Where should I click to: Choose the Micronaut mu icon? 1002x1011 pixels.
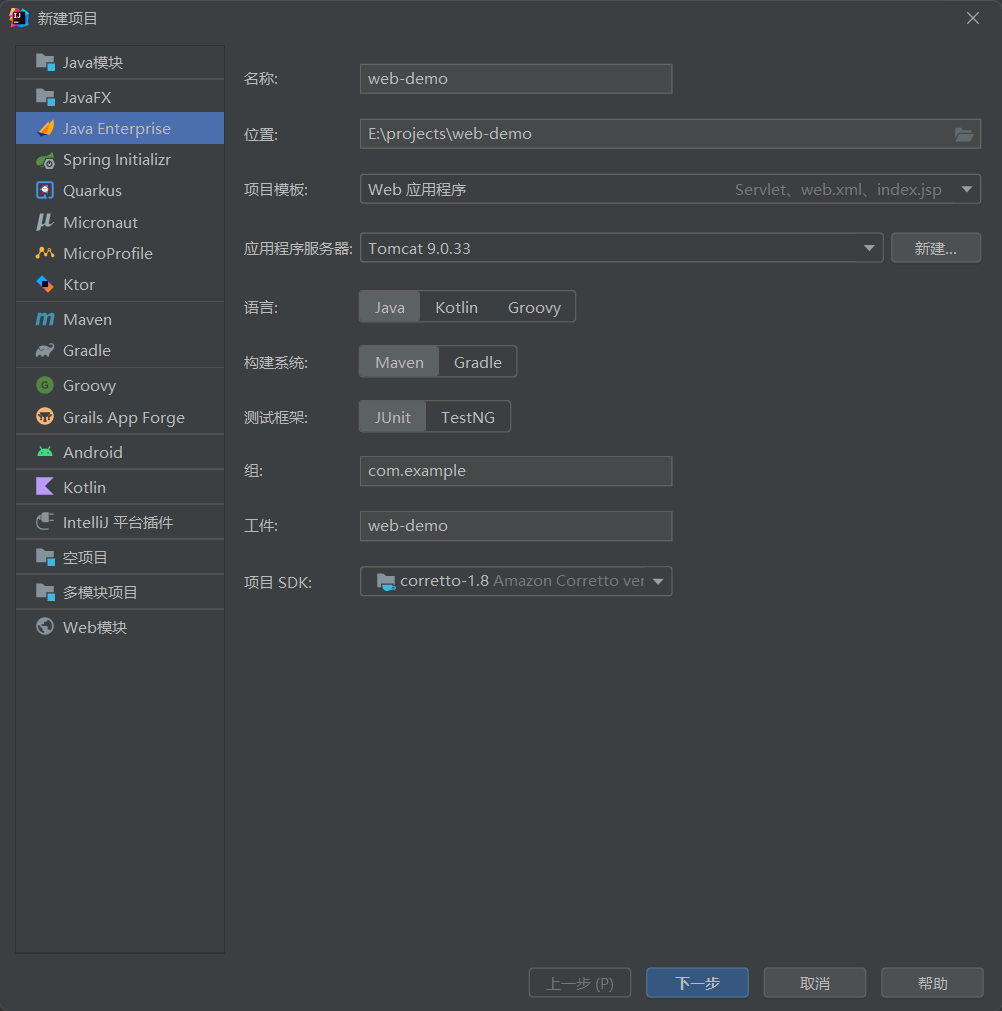point(45,222)
